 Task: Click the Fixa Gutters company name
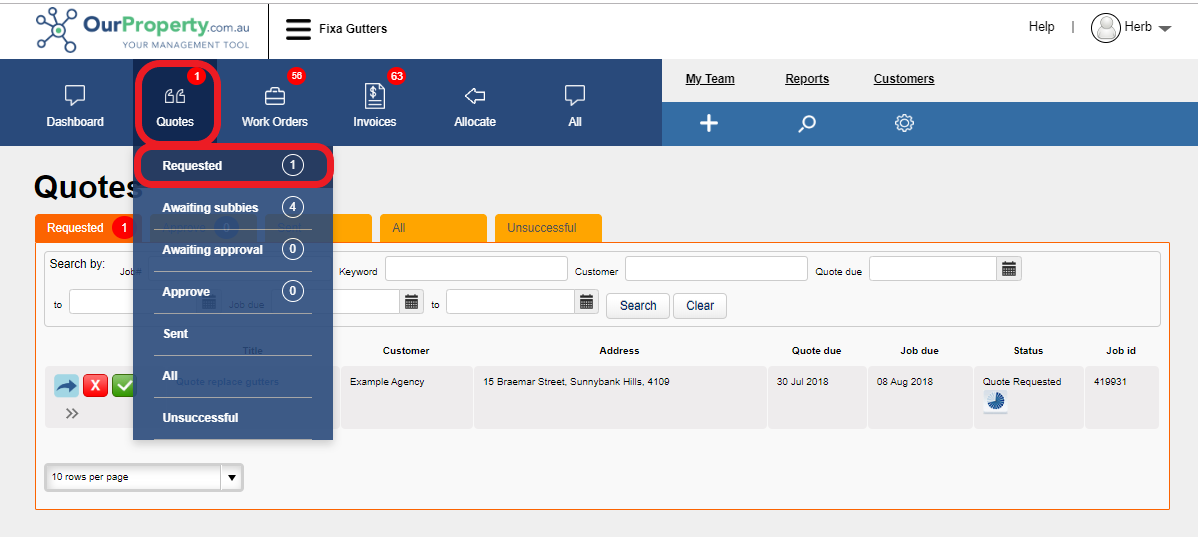[x=353, y=29]
